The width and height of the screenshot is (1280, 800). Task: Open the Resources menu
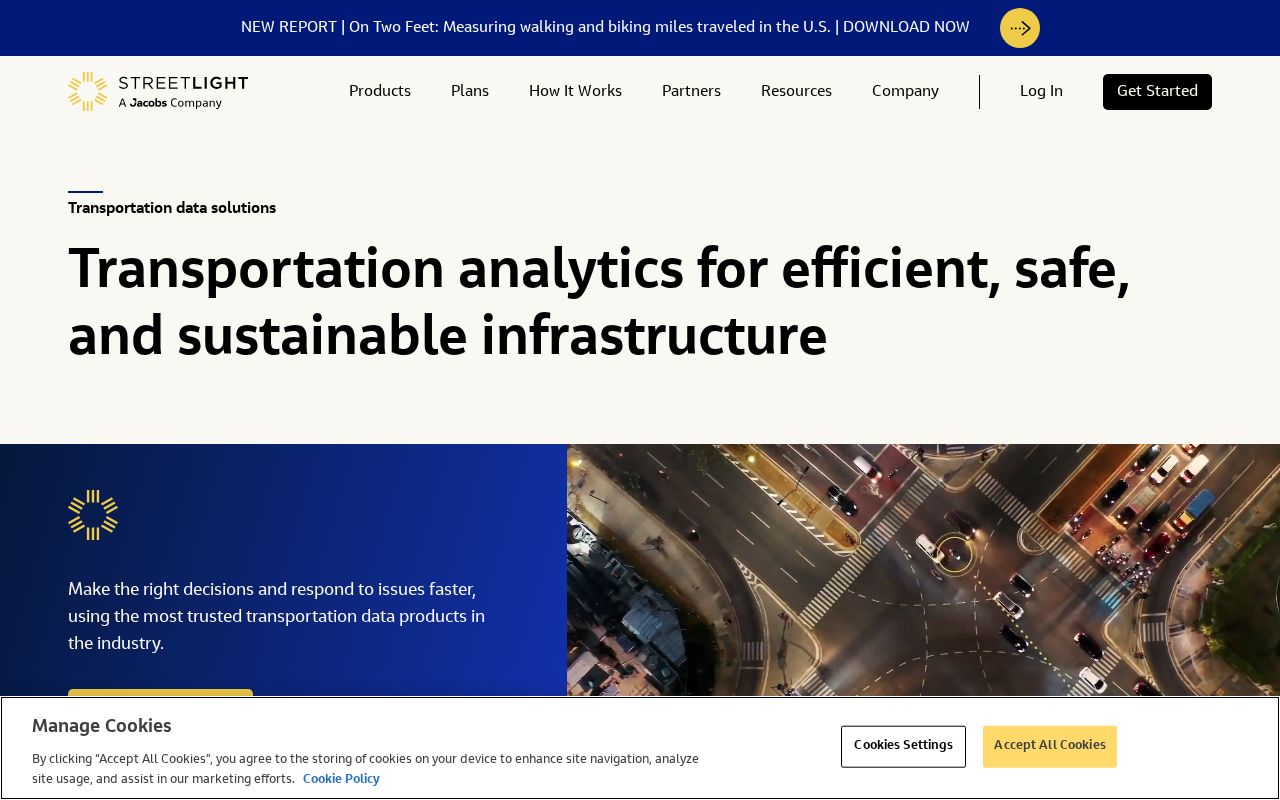coord(796,91)
